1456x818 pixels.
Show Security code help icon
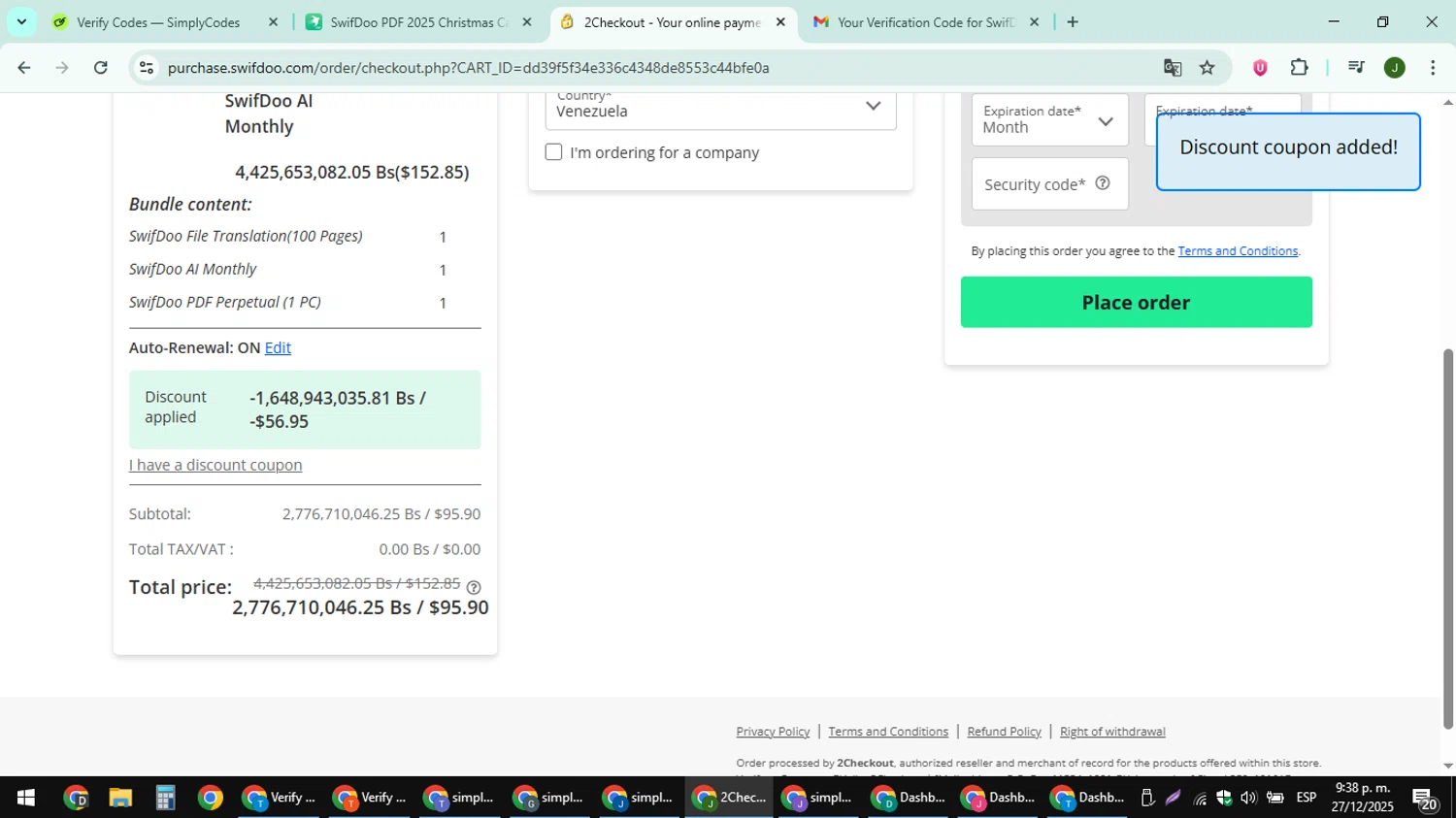click(x=1103, y=183)
